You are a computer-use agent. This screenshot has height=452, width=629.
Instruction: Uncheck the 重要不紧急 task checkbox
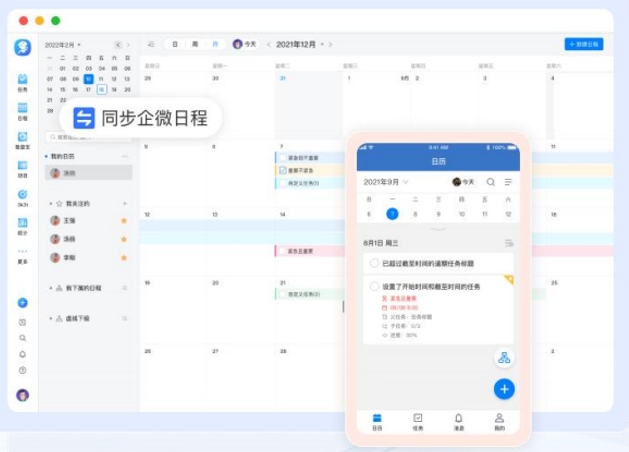coord(282,170)
